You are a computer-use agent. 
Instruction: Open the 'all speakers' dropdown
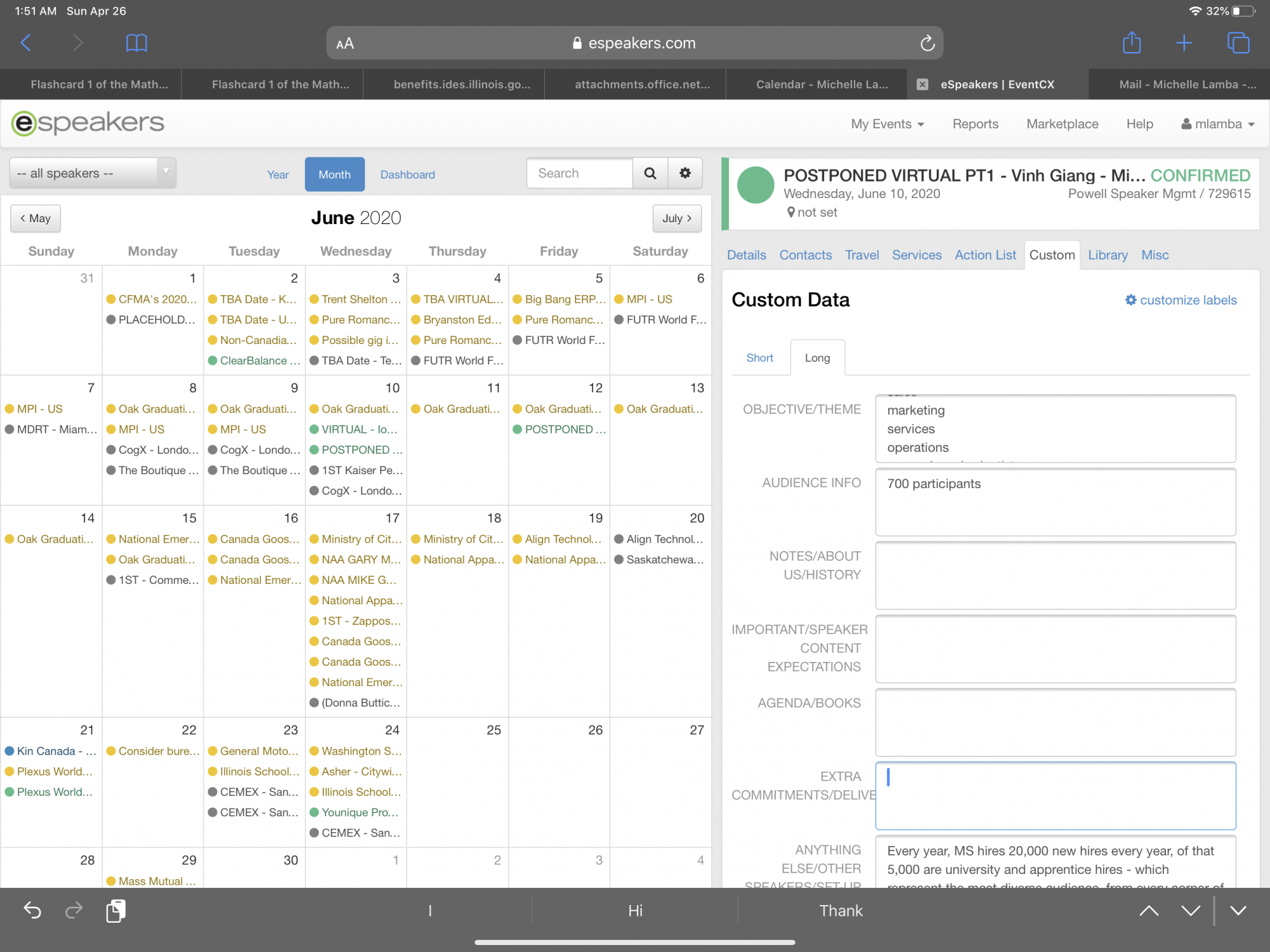93,173
